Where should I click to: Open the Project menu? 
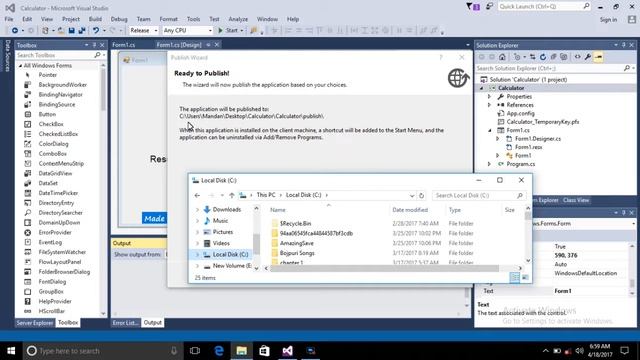[x=71, y=19]
